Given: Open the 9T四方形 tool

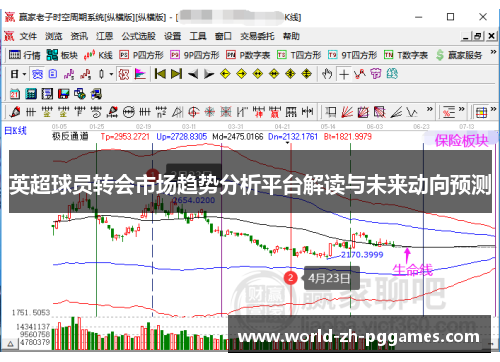Looking at the screenshot, I should pos(352,55).
